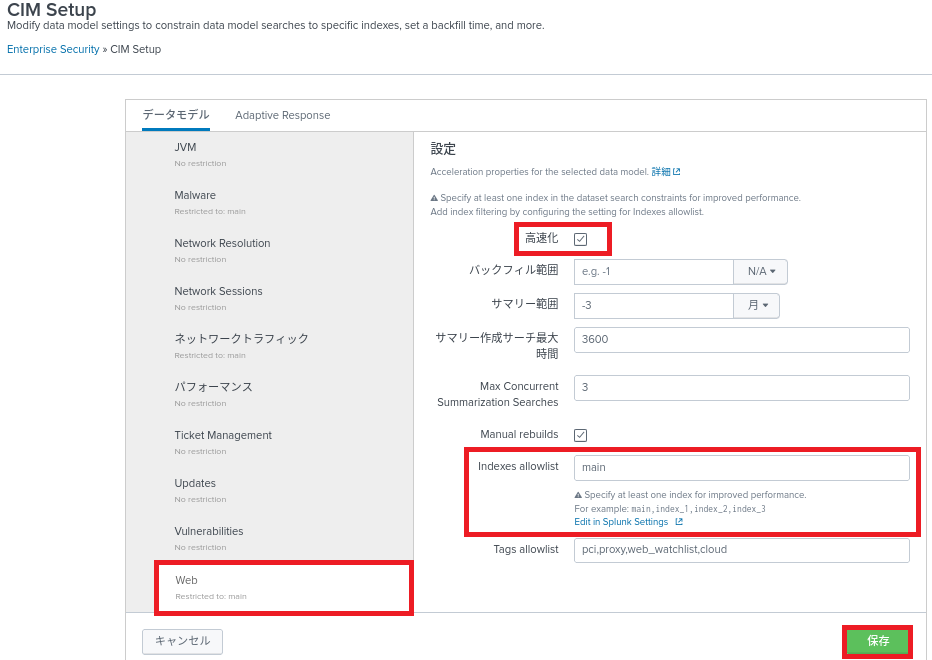Click the キャンセル cancel button
932x660 pixels.
(182, 641)
